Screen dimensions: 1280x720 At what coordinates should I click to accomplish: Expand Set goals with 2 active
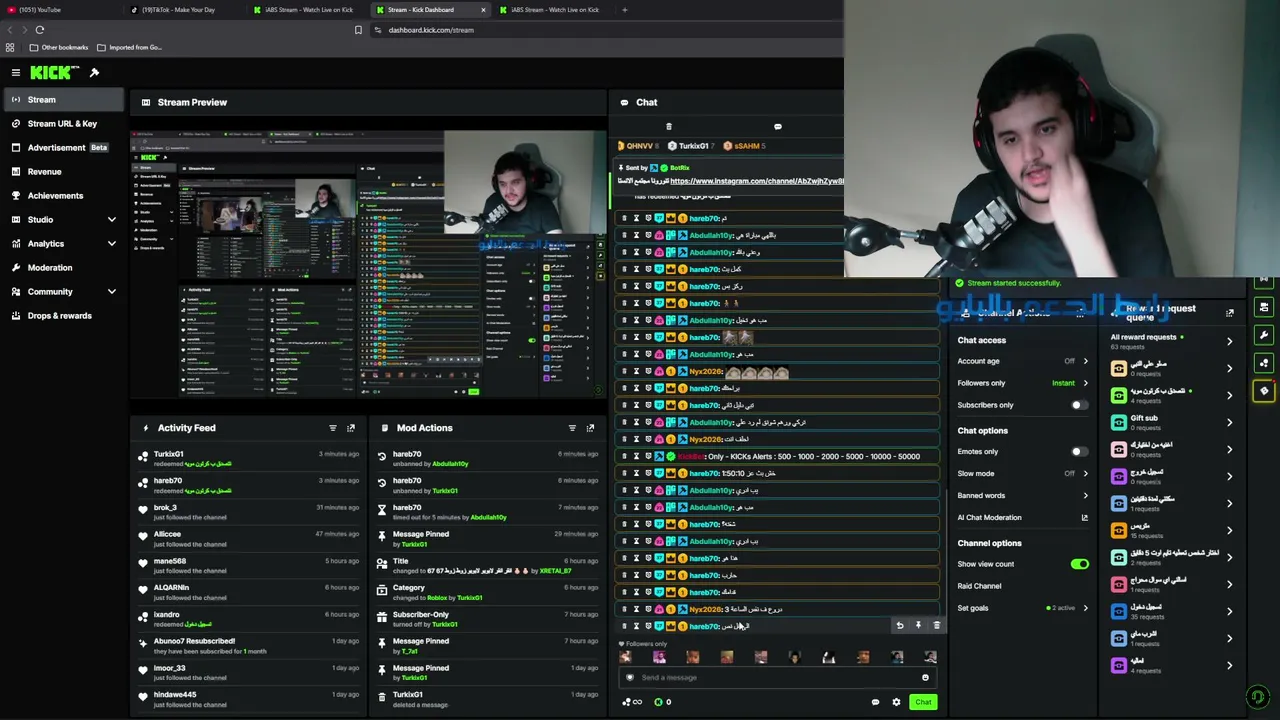click(1023, 608)
